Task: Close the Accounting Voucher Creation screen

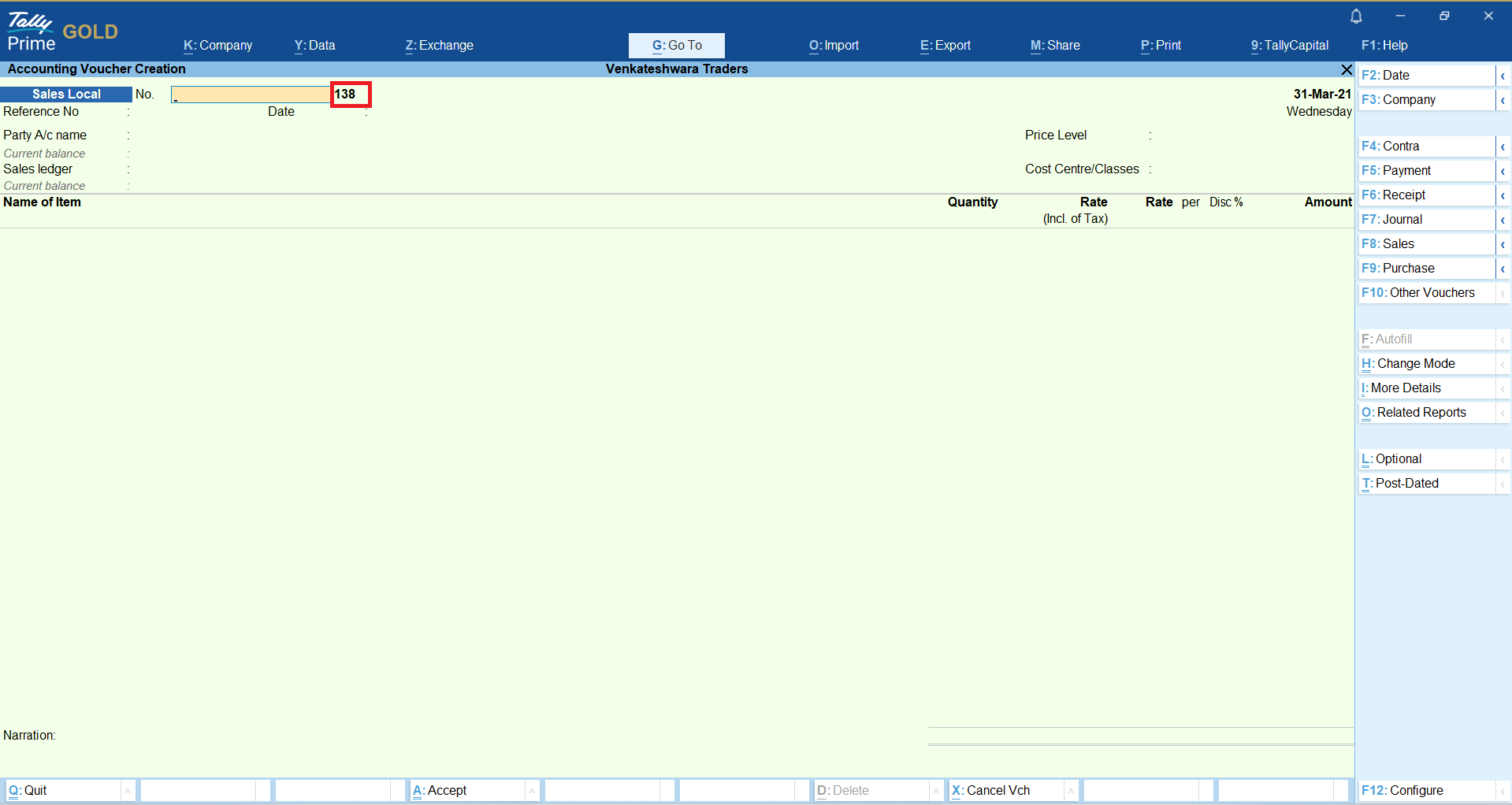Action: pyautogui.click(x=1347, y=69)
